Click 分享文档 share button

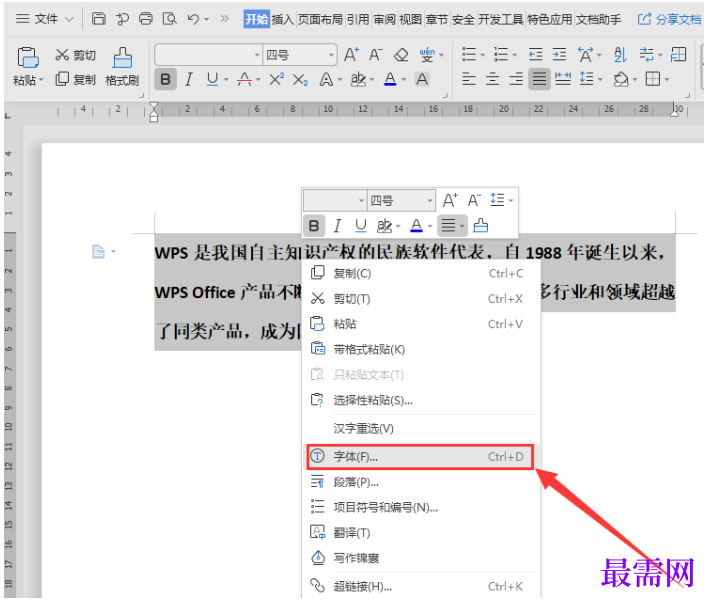point(669,19)
